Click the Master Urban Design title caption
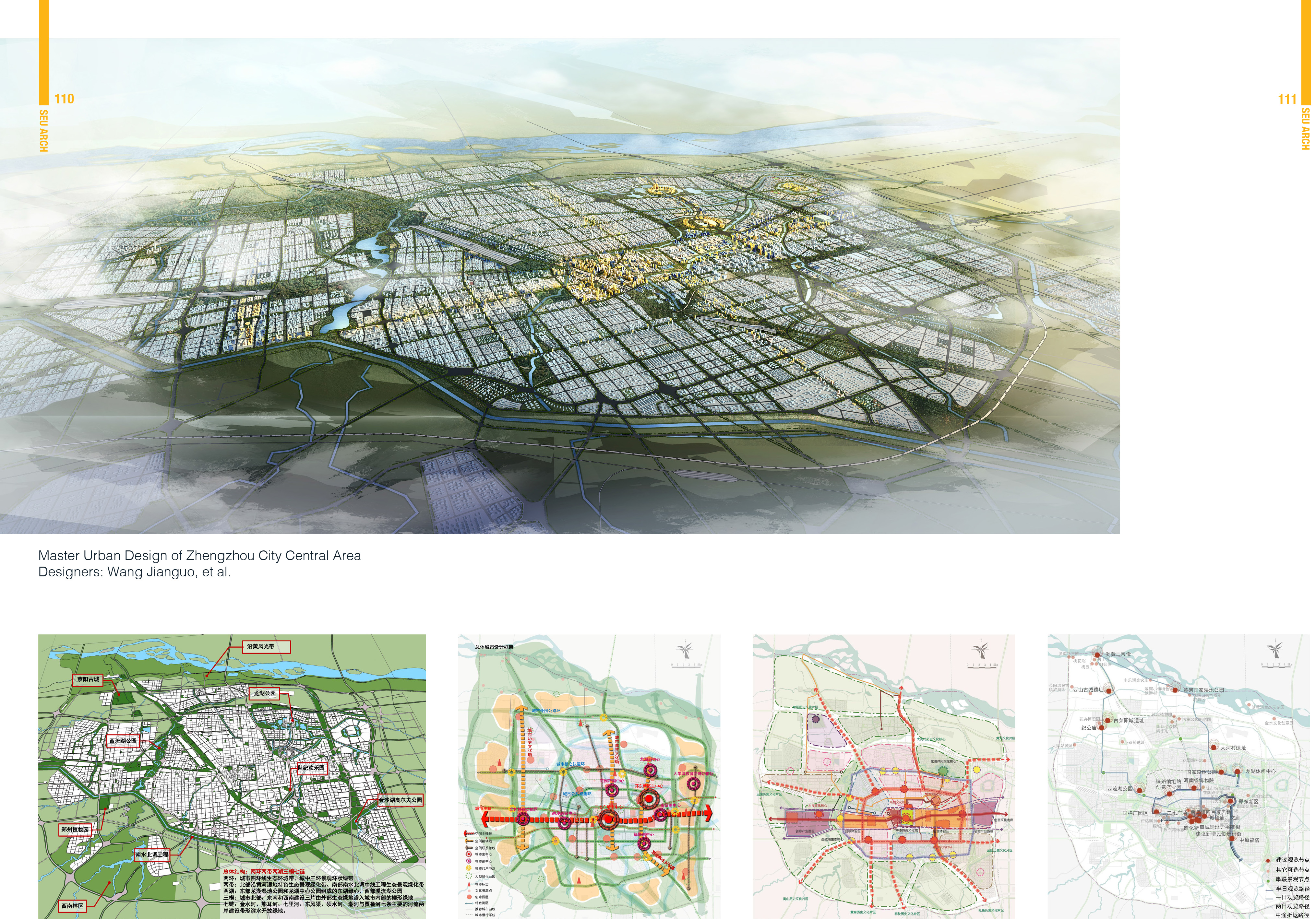 [x=199, y=556]
